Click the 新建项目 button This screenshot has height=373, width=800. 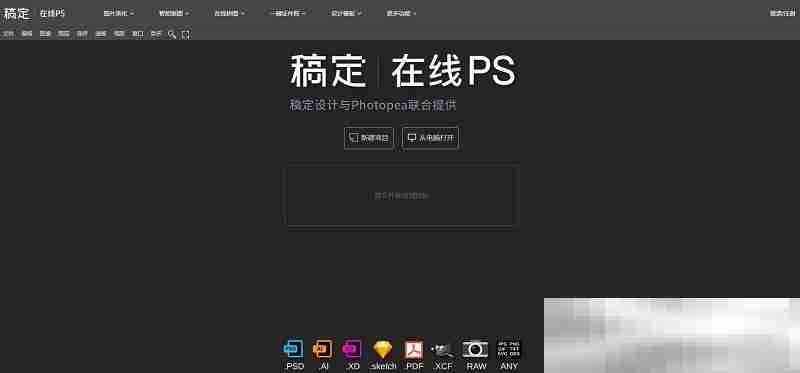click(369, 138)
